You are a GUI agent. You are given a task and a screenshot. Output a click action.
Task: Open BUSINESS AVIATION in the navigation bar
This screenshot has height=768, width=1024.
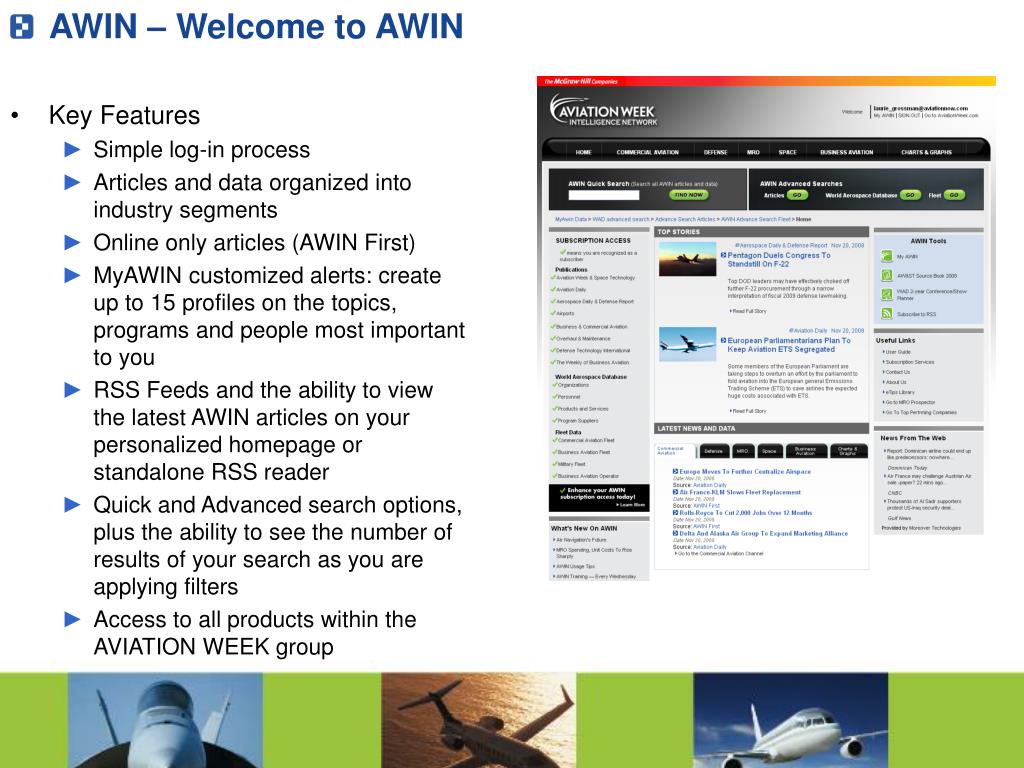[846, 152]
